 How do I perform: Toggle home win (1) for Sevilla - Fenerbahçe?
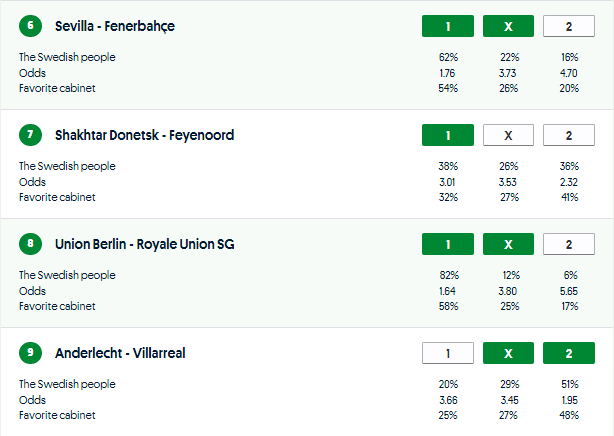coord(448,26)
